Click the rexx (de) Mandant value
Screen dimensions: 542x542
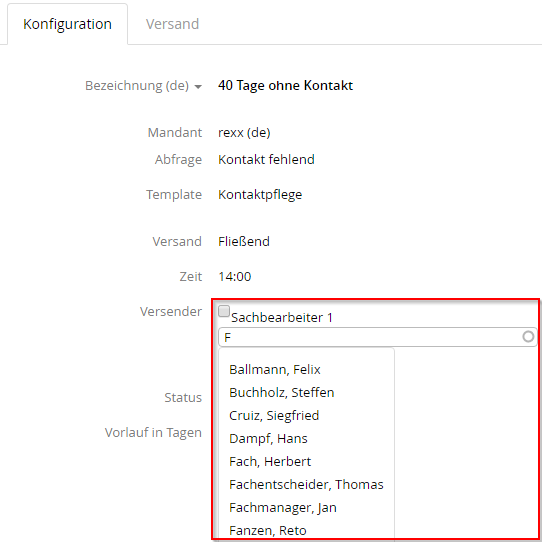coord(244,133)
